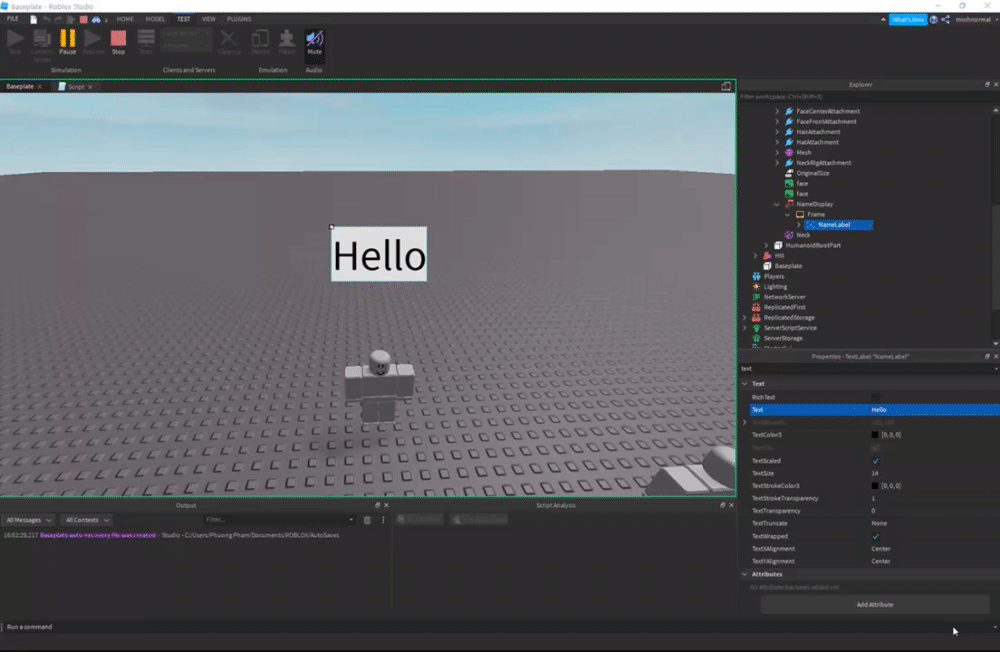1000x652 pixels.
Task: Select the Neck item in the Explorer
Action: pyautogui.click(x=803, y=235)
